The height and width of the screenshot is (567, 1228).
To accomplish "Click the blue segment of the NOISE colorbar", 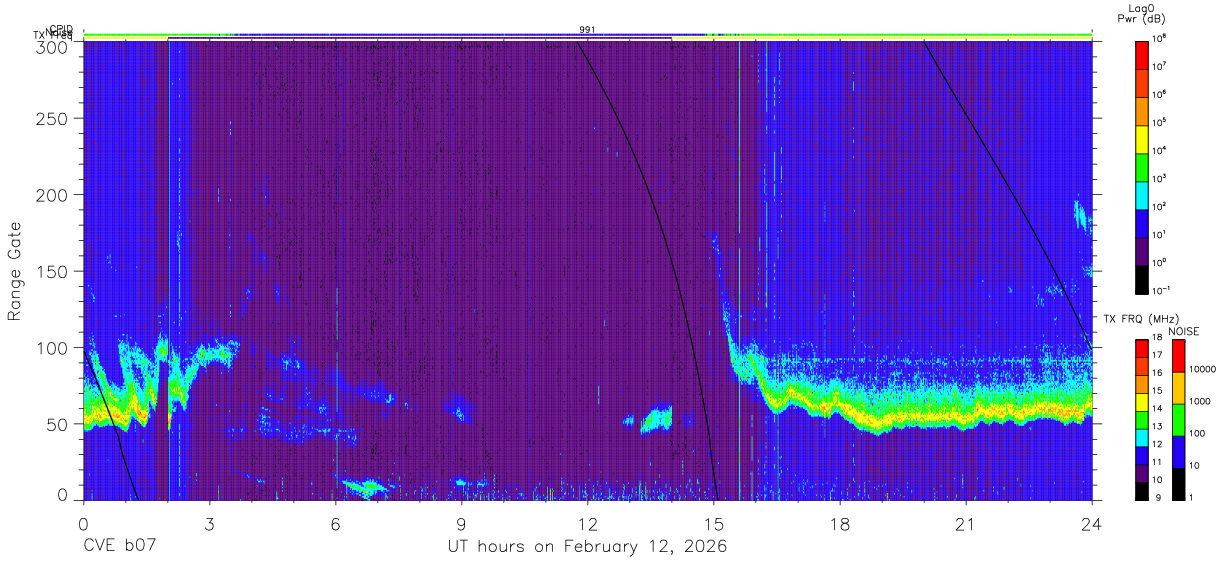I will pyautogui.click(x=1178, y=451).
